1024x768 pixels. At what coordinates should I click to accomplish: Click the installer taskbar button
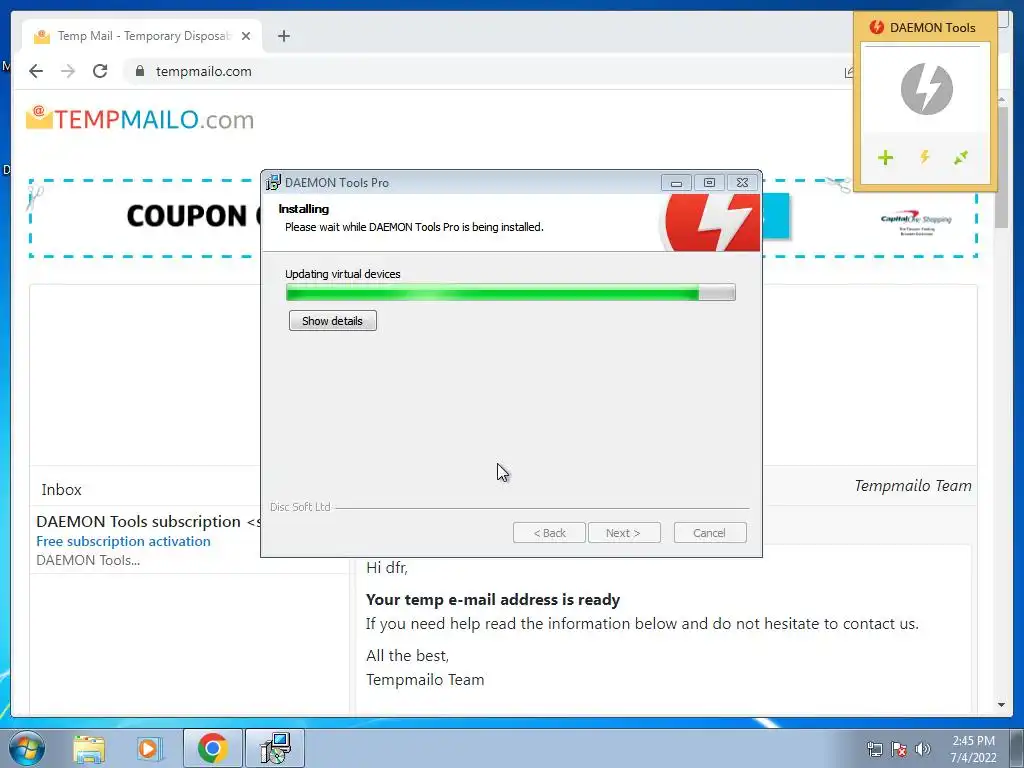click(x=275, y=748)
